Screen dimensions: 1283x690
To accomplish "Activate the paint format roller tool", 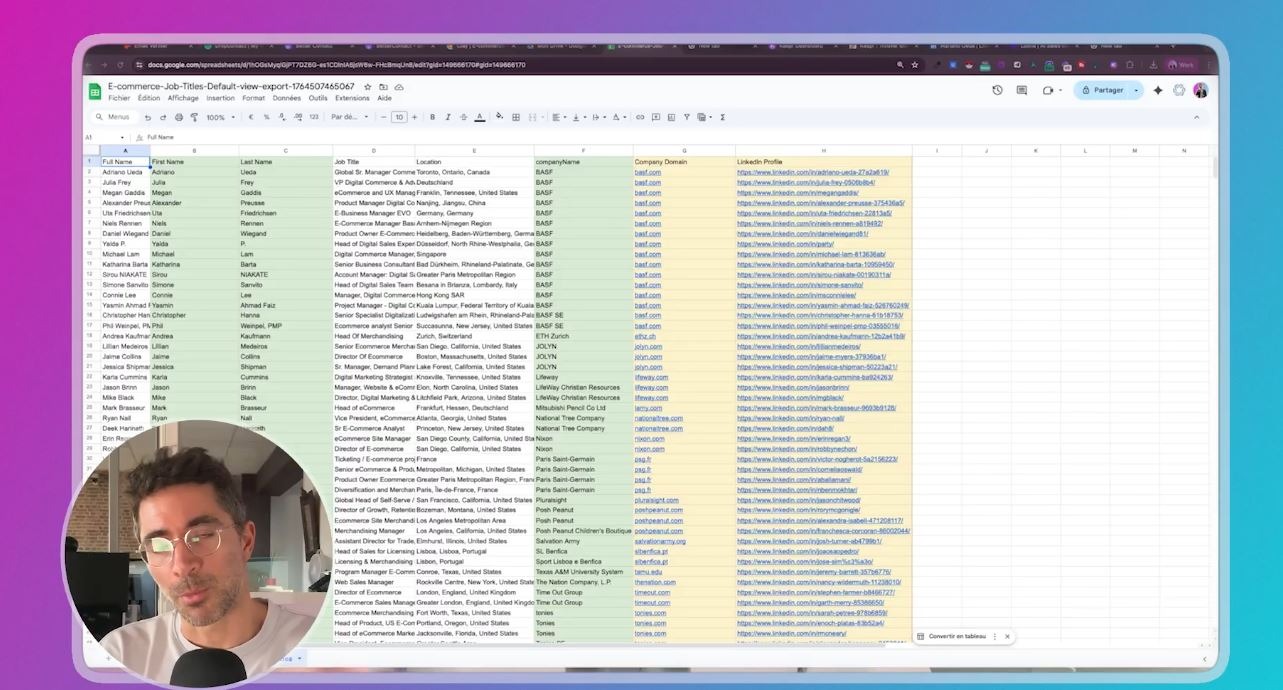I will coord(194,117).
